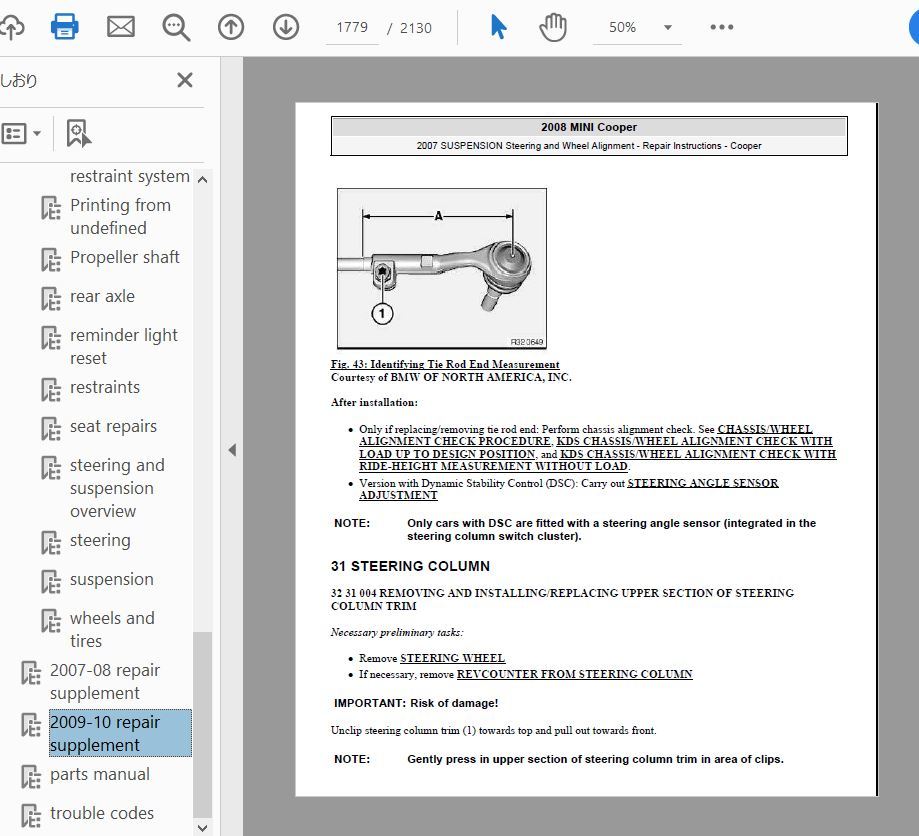The width and height of the screenshot is (919, 836).
Task: Click the restraint system bookmark text
Action: 130,176
